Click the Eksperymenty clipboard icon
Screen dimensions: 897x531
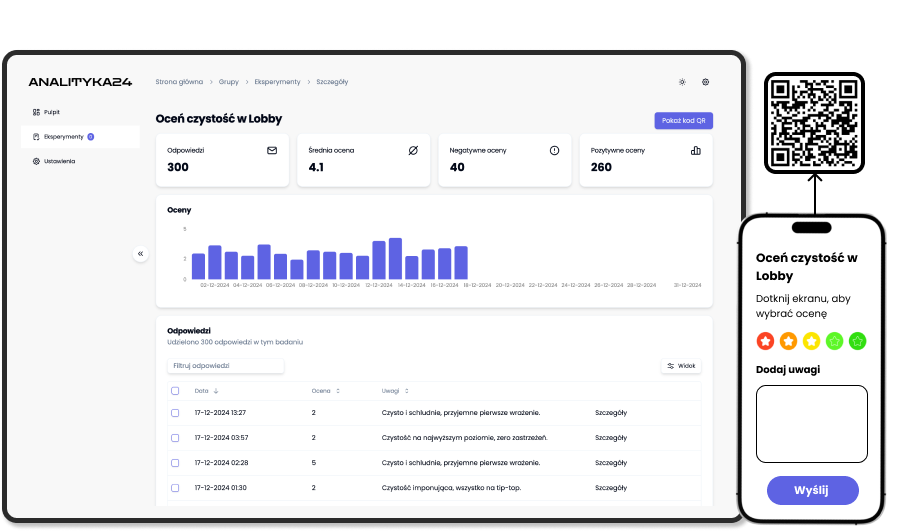(36, 137)
